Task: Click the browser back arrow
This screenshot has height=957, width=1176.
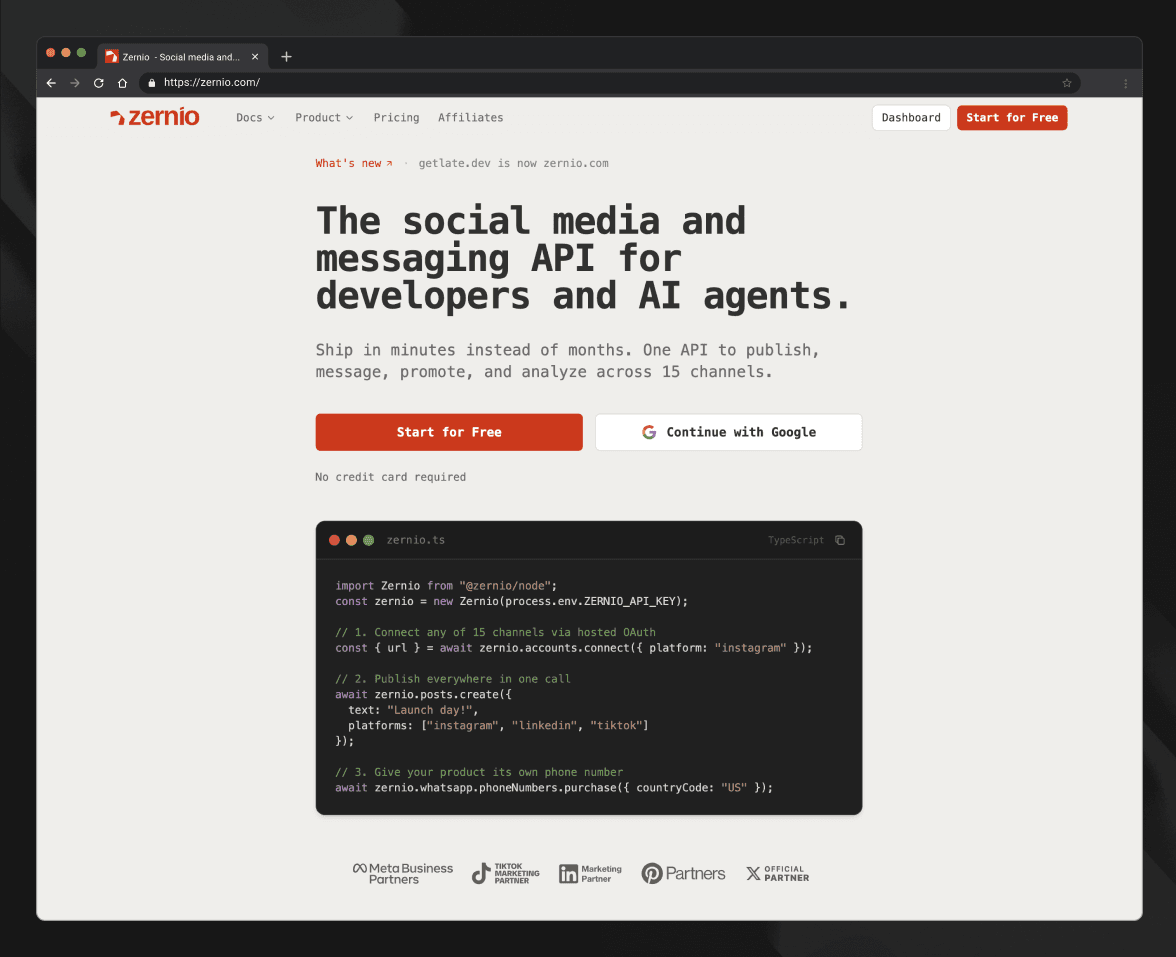Action: (x=51, y=83)
